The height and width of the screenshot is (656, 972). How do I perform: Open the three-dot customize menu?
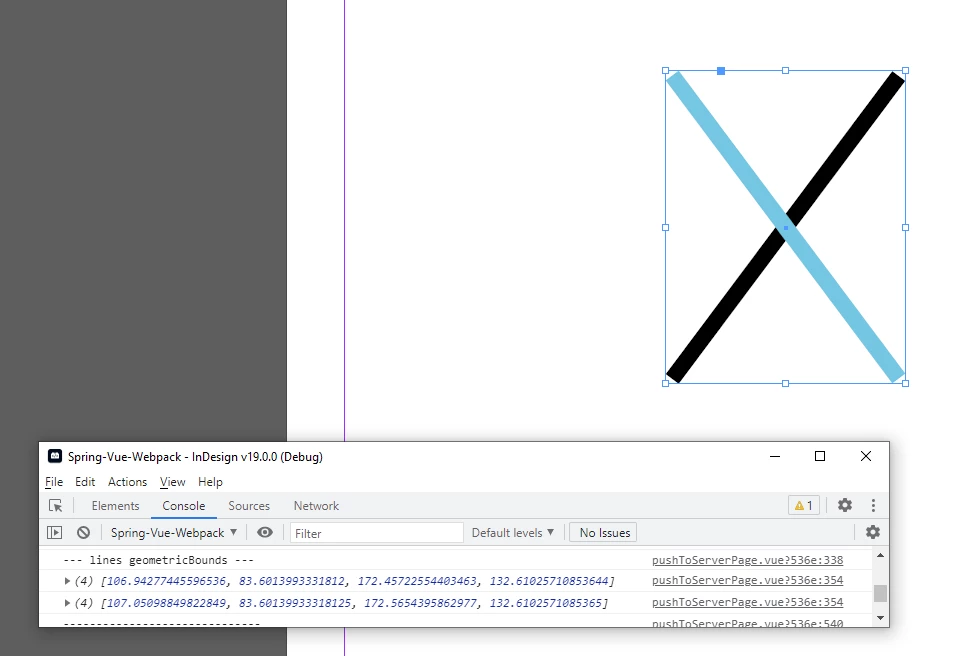coord(873,505)
